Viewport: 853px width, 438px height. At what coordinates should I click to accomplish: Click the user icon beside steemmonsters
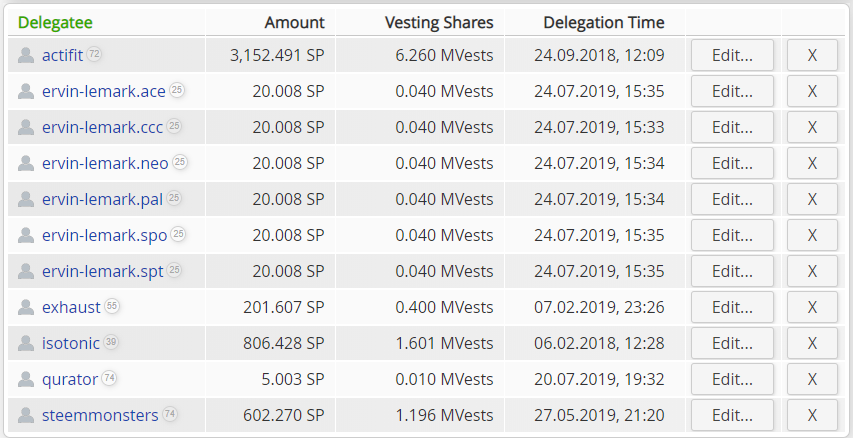point(26,415)
